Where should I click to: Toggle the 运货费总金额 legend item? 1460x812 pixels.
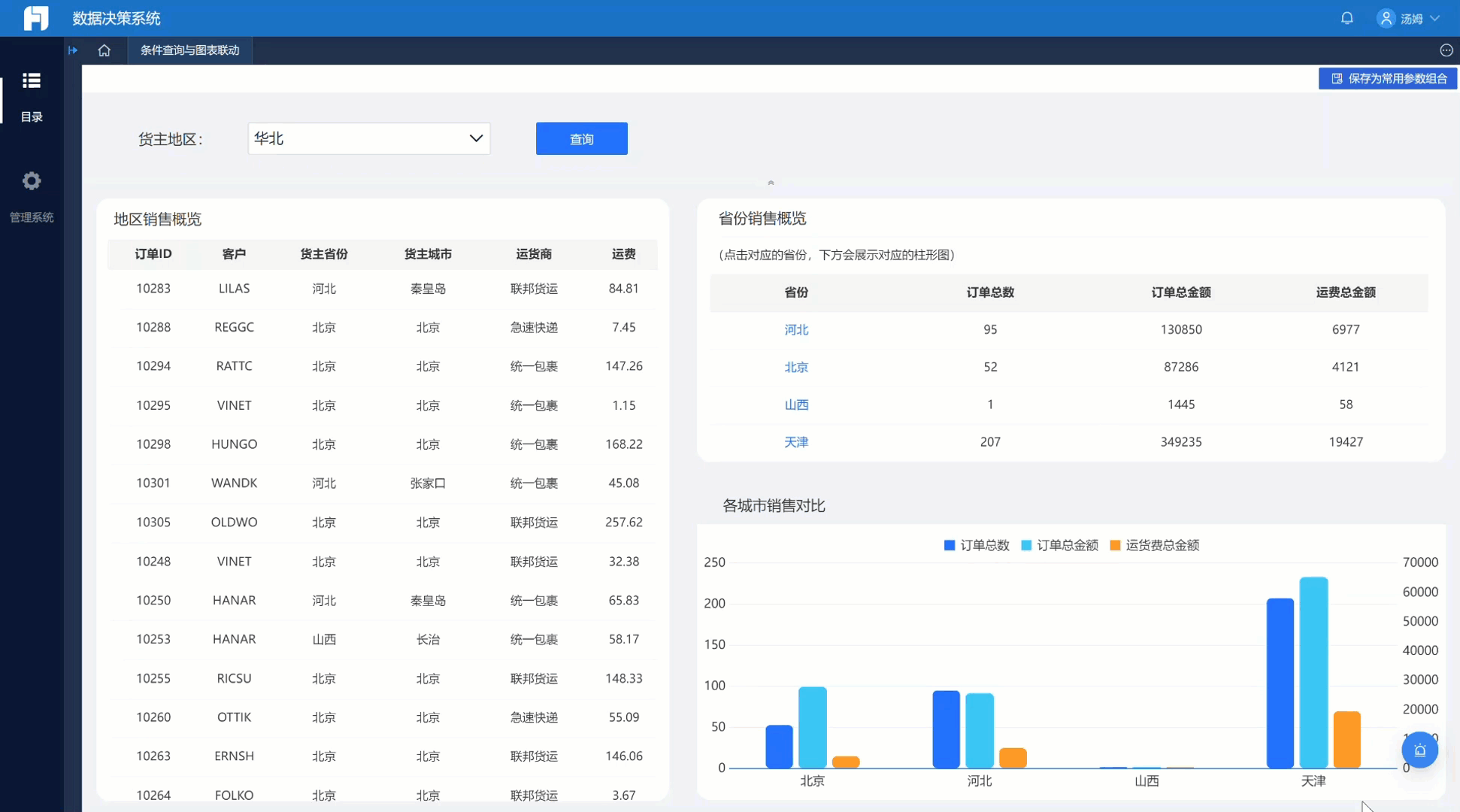1154,545
